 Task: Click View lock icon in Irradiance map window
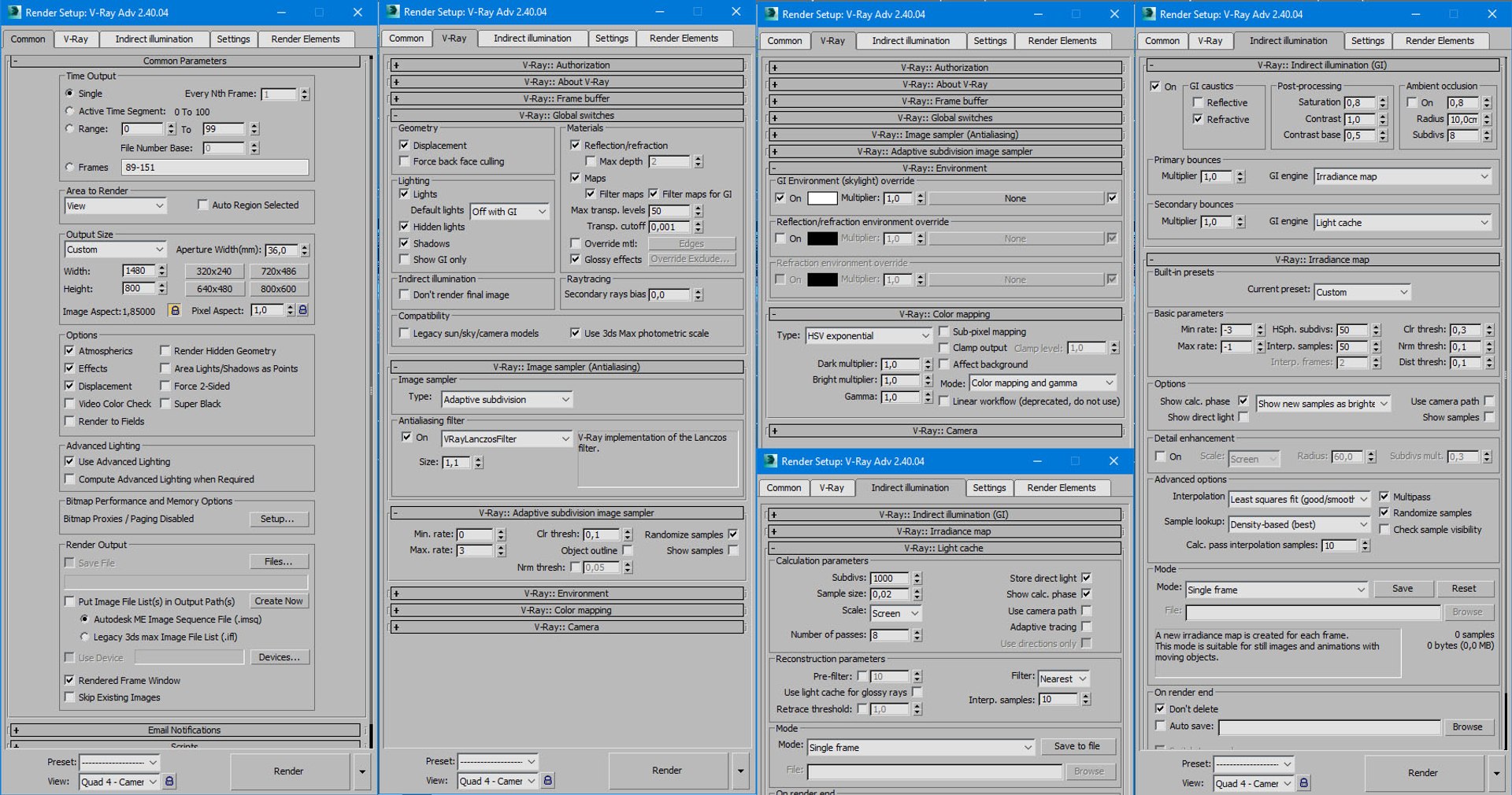click(1304, 783)
